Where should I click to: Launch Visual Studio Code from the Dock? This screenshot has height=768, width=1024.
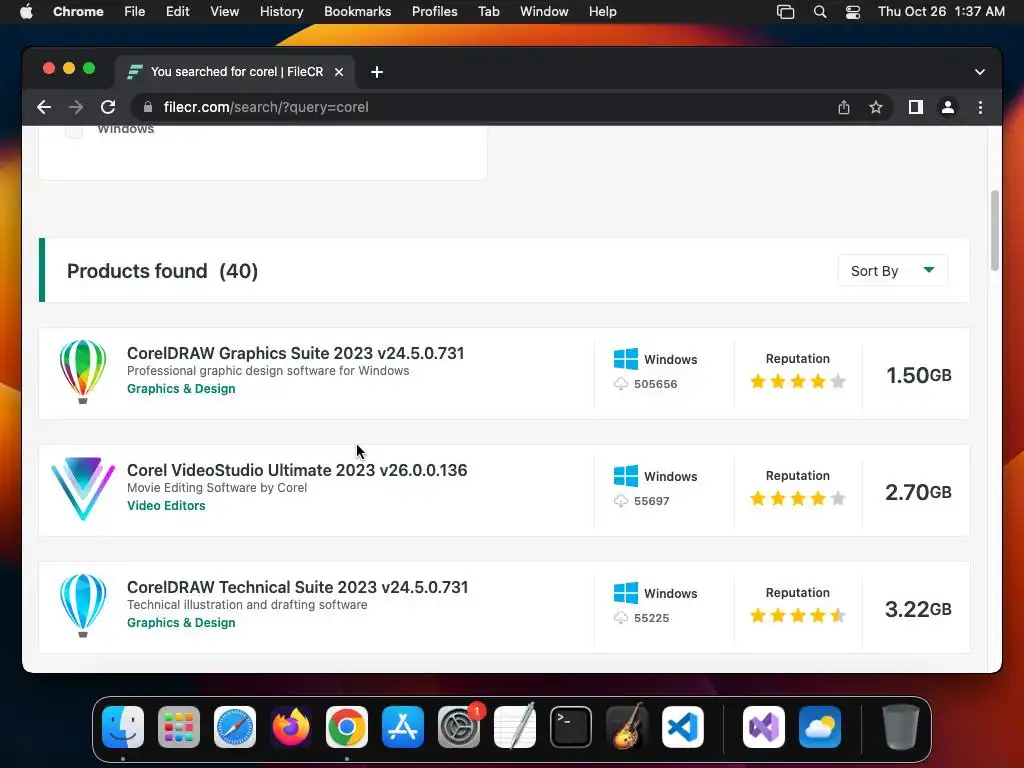[682, 727]
